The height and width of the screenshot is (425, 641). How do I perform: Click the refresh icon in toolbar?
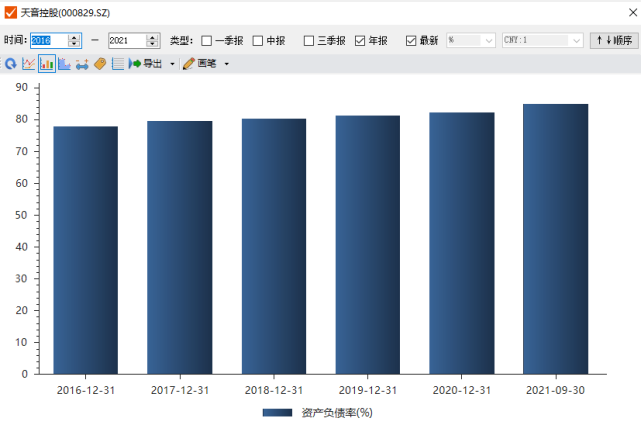coord(11,64)
